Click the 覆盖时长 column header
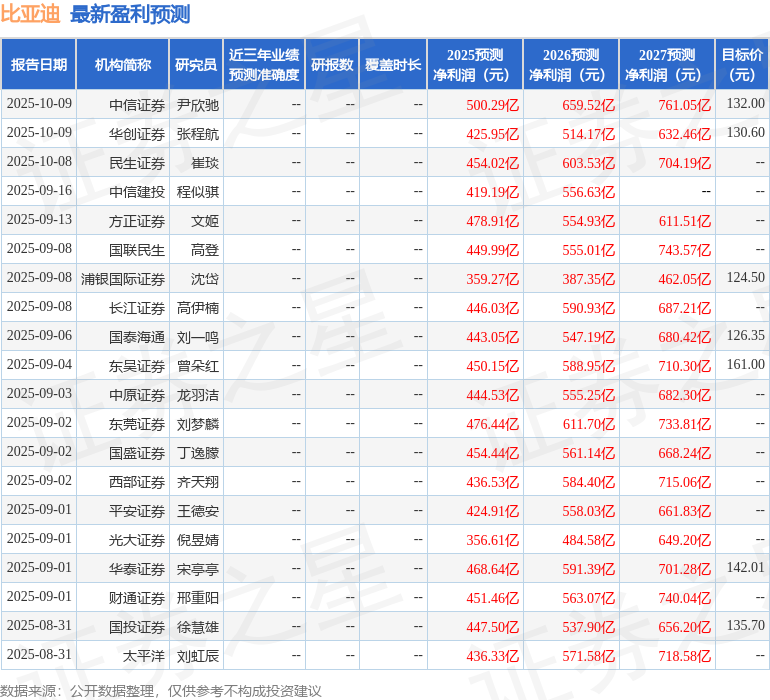 [393, 64]
